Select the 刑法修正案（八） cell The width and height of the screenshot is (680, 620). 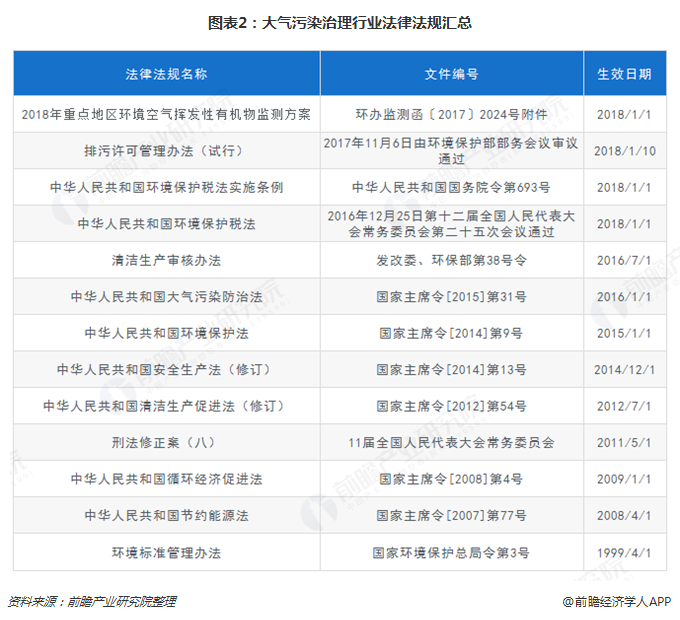click(x=166, y=442)
